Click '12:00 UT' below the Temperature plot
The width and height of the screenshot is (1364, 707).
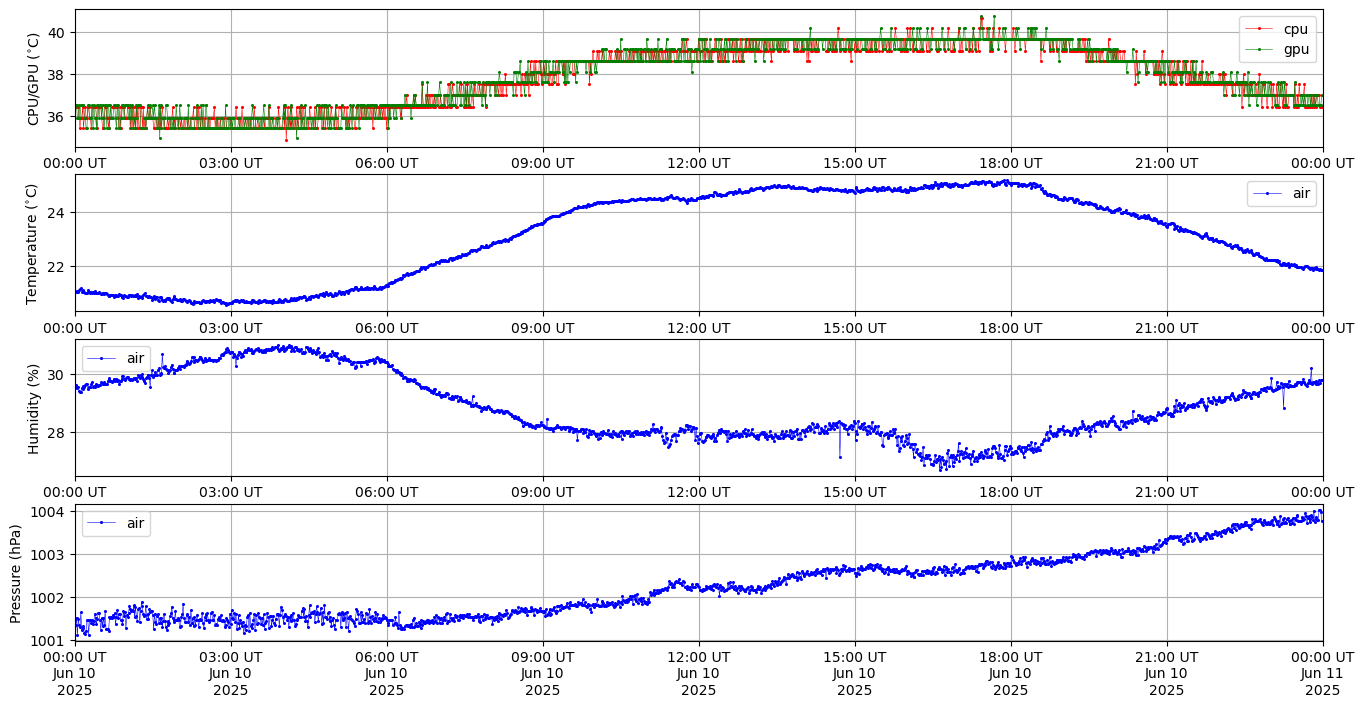(x=699, y=328)
